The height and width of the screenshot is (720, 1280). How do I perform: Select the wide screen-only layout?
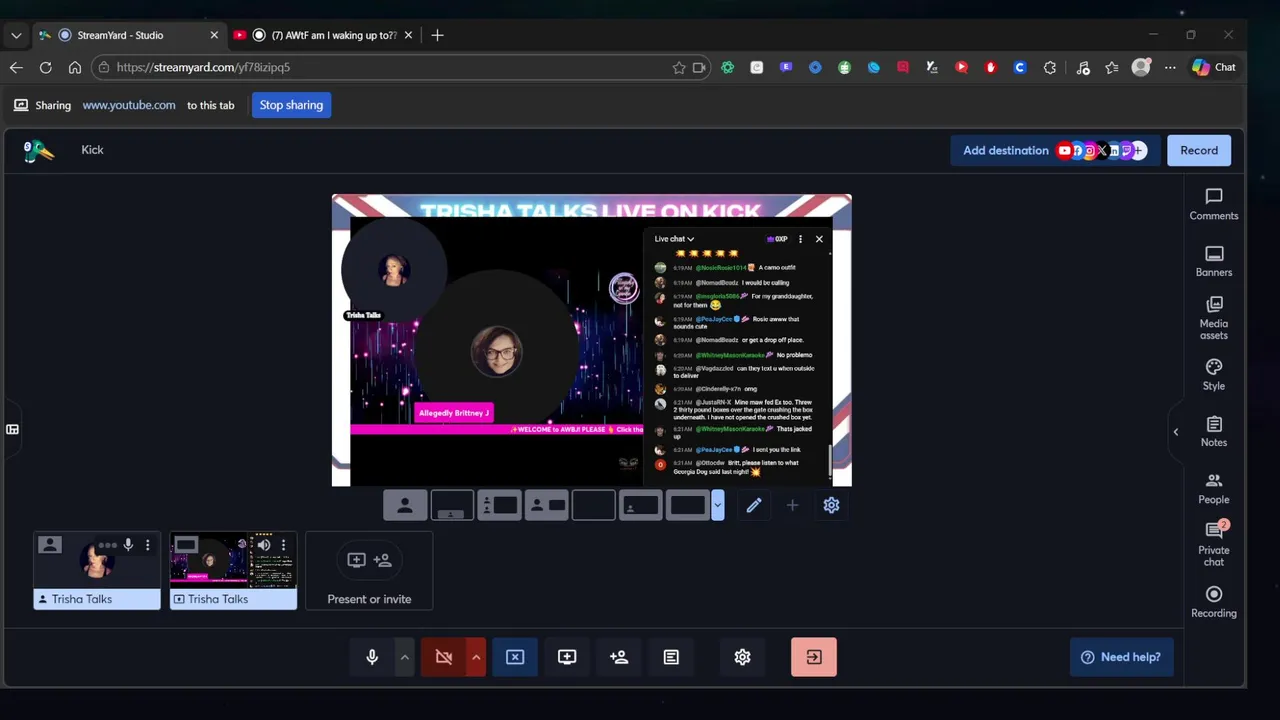coord(687,505)
